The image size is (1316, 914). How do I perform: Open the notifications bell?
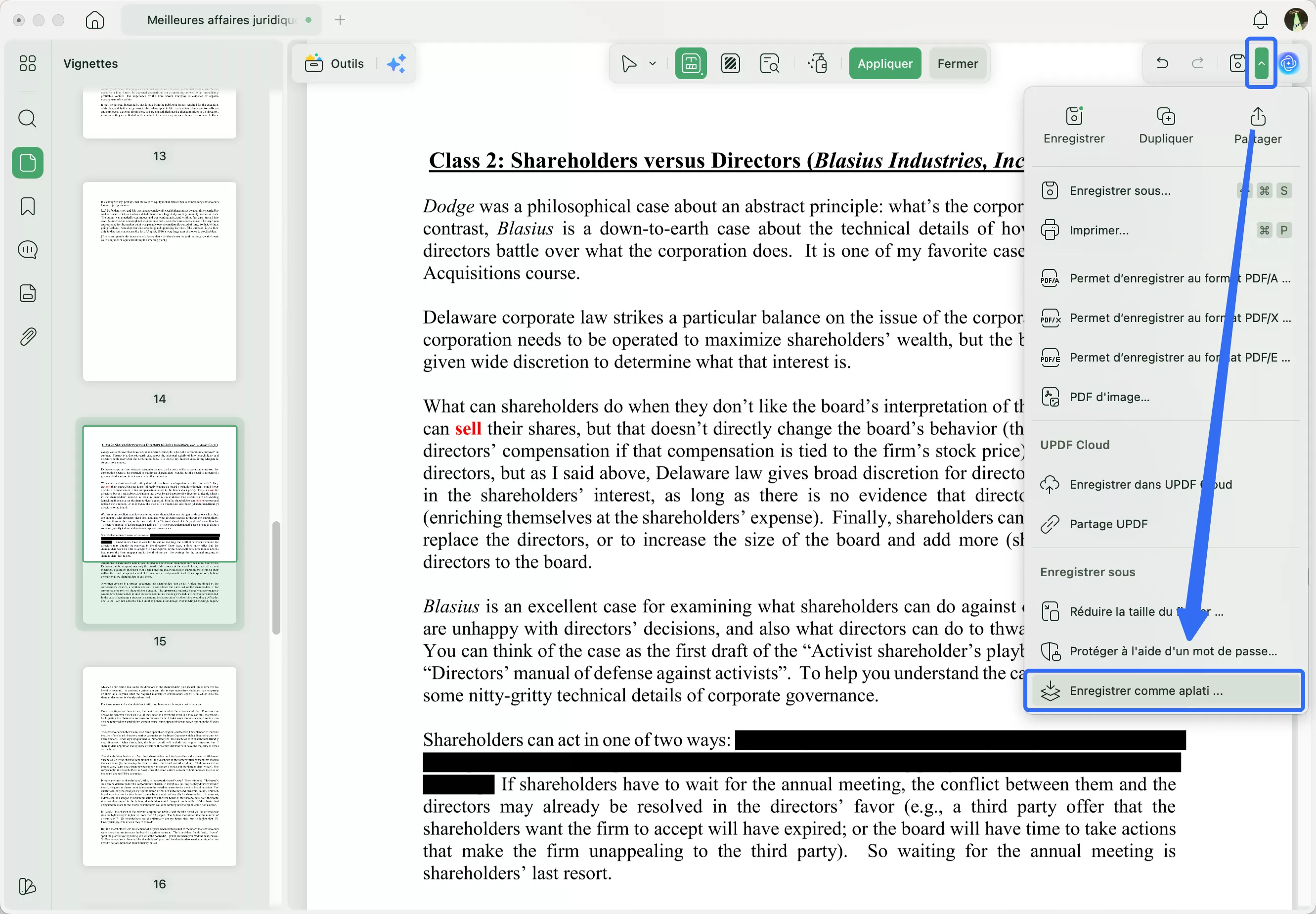(x=1260, y=20)
